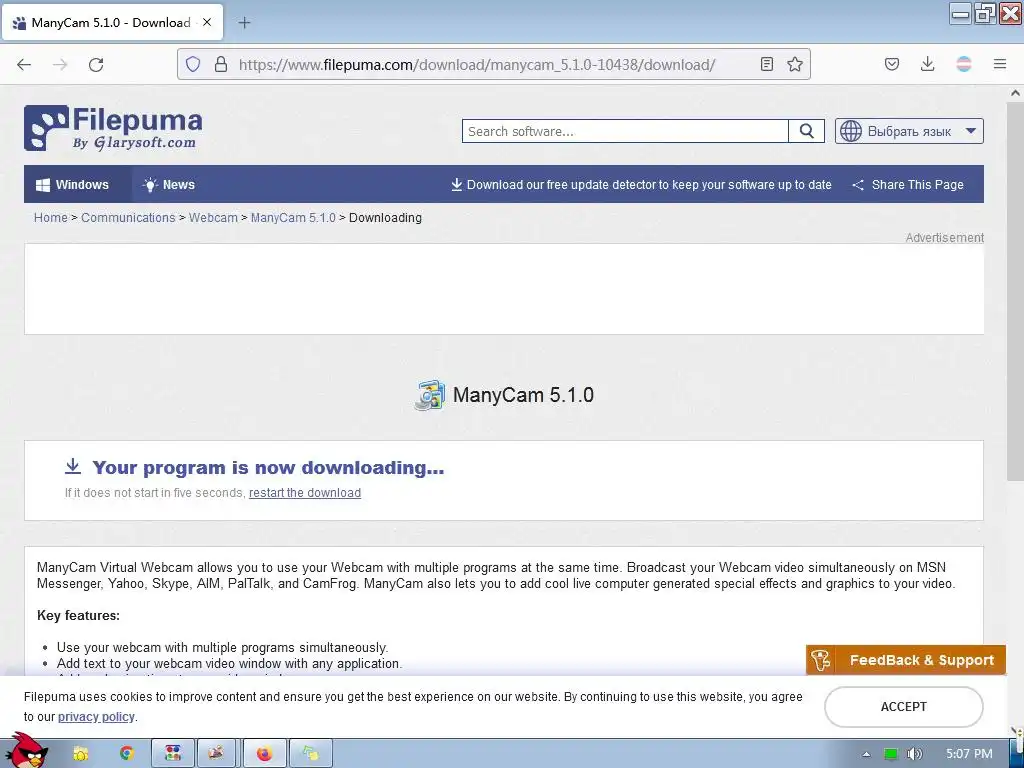Click the Angry Birds start button
The width and height of the screenshot is (1024, 768).
(x=26, y=751)
